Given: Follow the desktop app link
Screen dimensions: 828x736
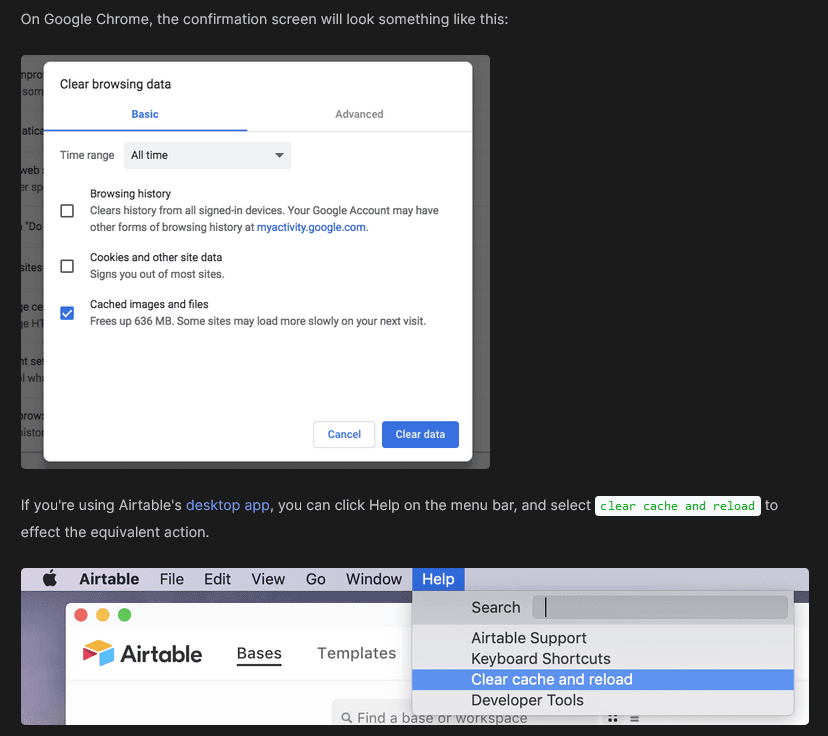Looking at the screenshot, I should [228, 505].
